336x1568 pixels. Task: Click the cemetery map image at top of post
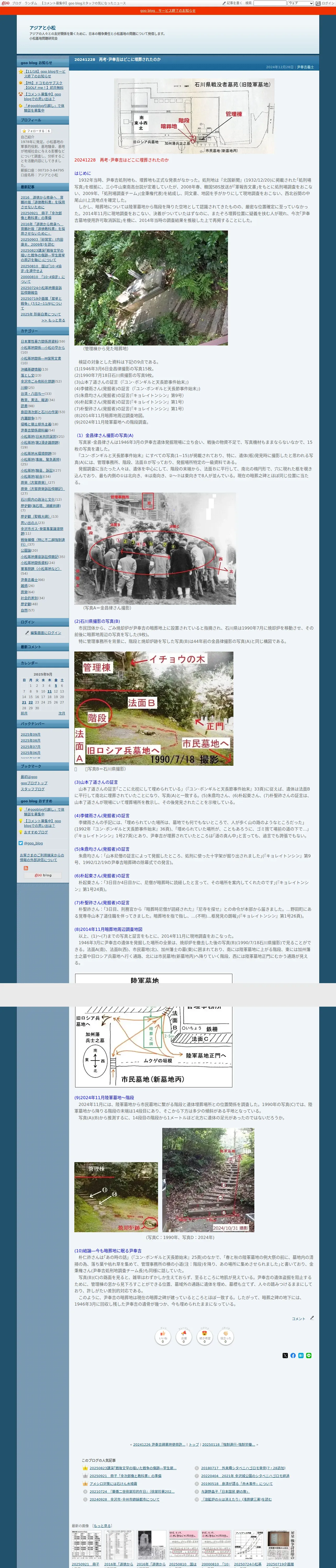point(194,116)
